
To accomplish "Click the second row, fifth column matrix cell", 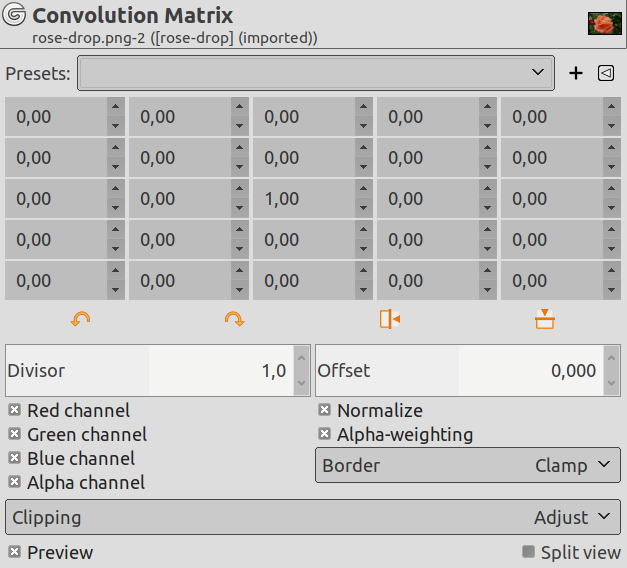I will pyautogui.click(x=552, y=158).
